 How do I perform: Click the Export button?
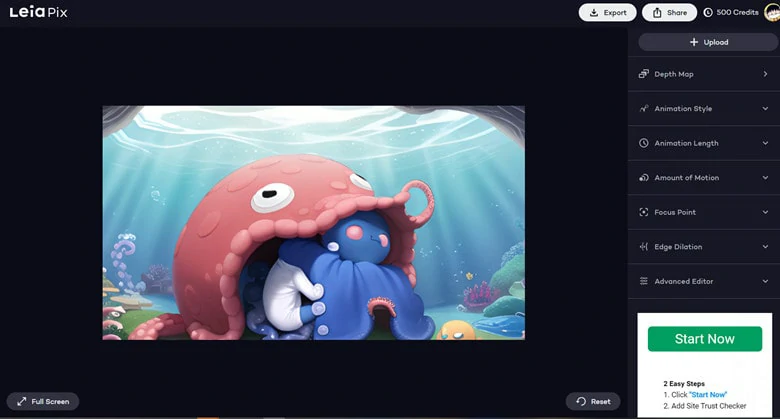pos(607,12)
